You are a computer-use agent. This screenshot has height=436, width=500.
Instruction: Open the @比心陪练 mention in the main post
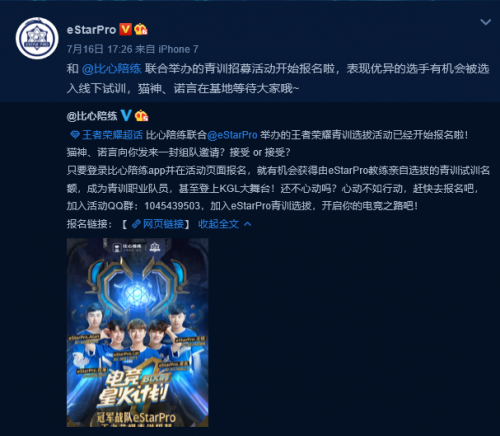[x=111, y=69]
